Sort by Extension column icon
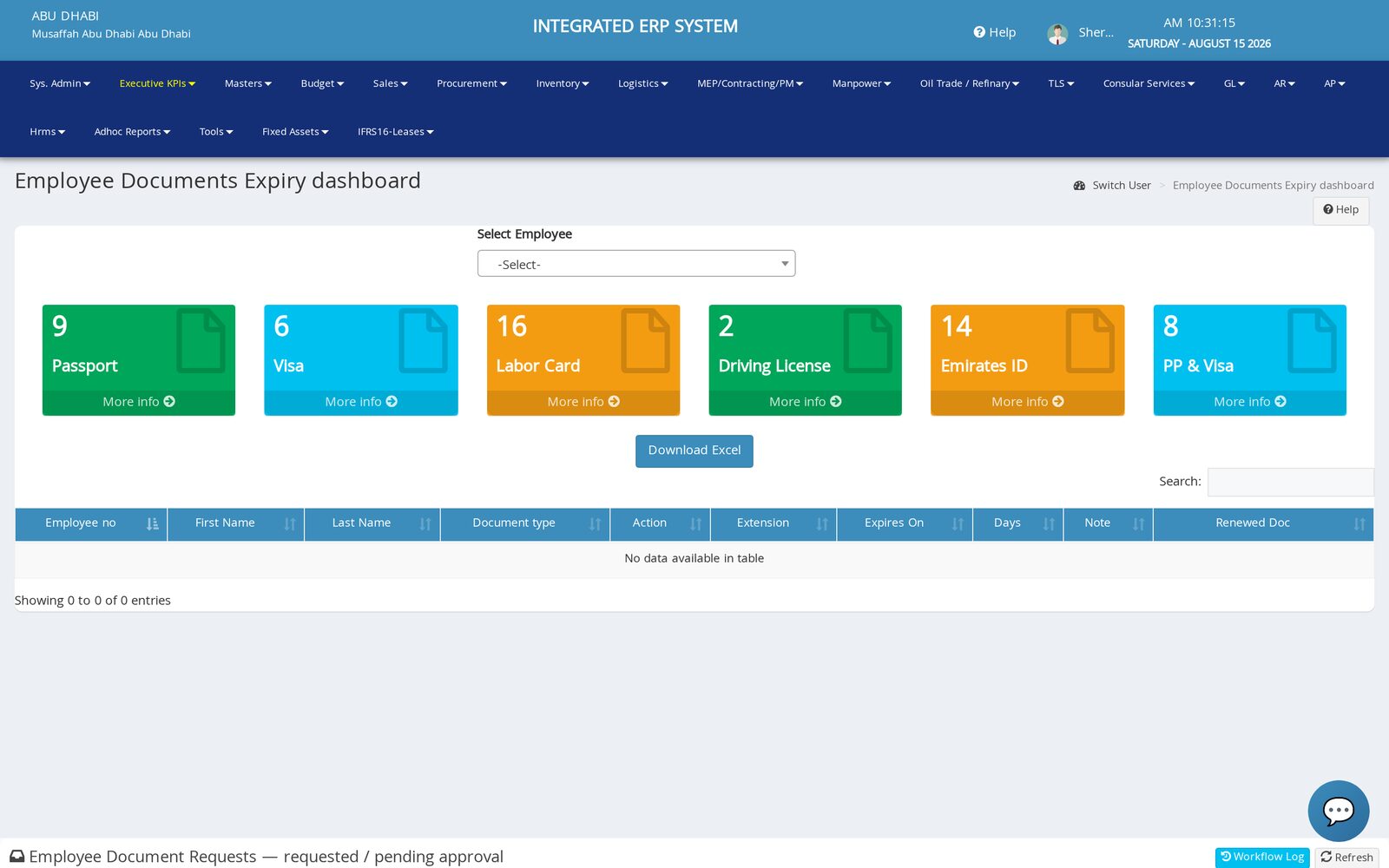The image size is (1389, 868). pyautogui.click(x=822, y=523)
